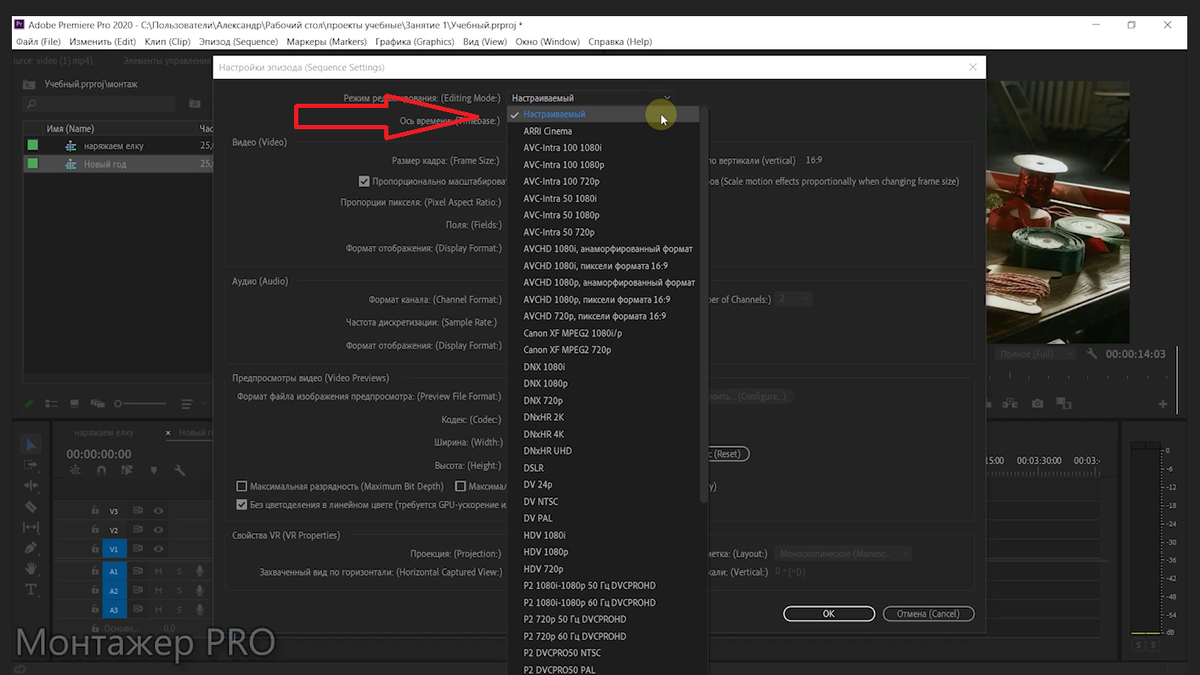The width and height of the screenshot is (1200, 675).
Task: Adjust project panel thumbnail zoom slider
Action: (x=140, y=404)
